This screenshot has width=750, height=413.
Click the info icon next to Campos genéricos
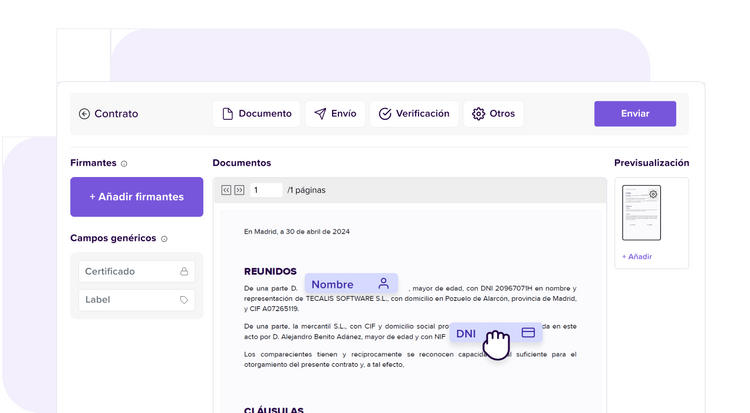click(164, 239)
